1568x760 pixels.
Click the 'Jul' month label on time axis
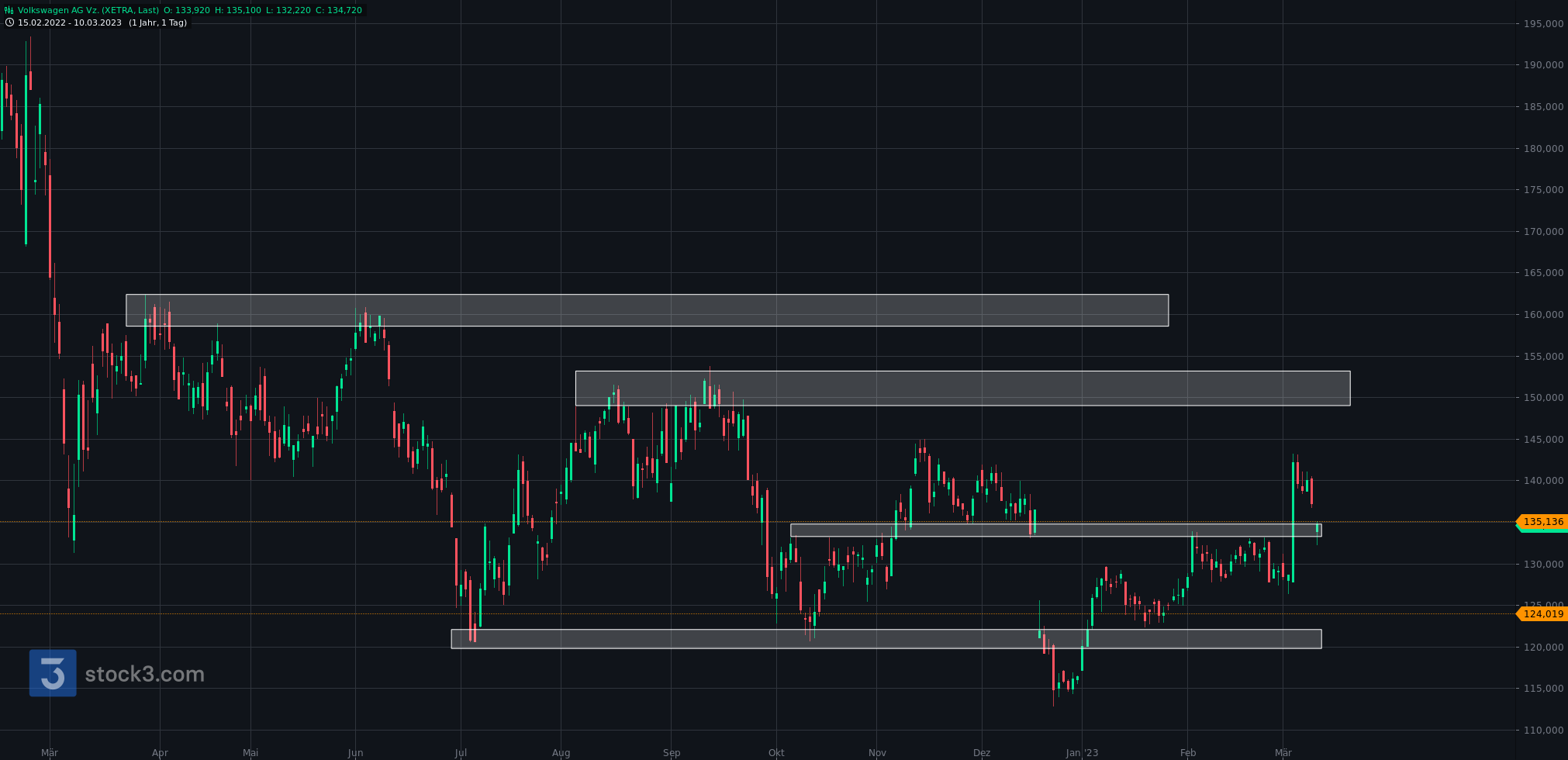(461, 753)
